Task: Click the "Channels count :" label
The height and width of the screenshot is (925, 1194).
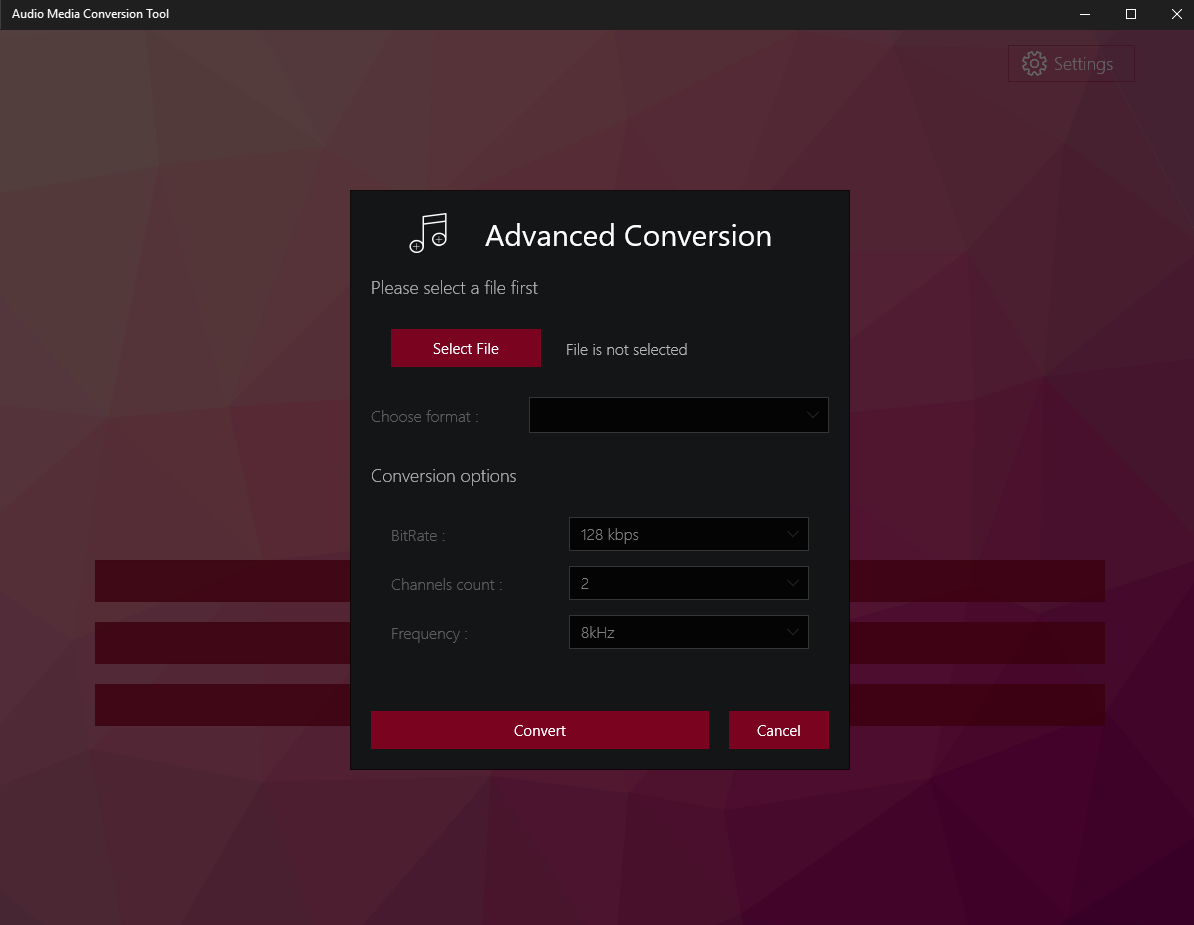Action: [x=446, y=585]
